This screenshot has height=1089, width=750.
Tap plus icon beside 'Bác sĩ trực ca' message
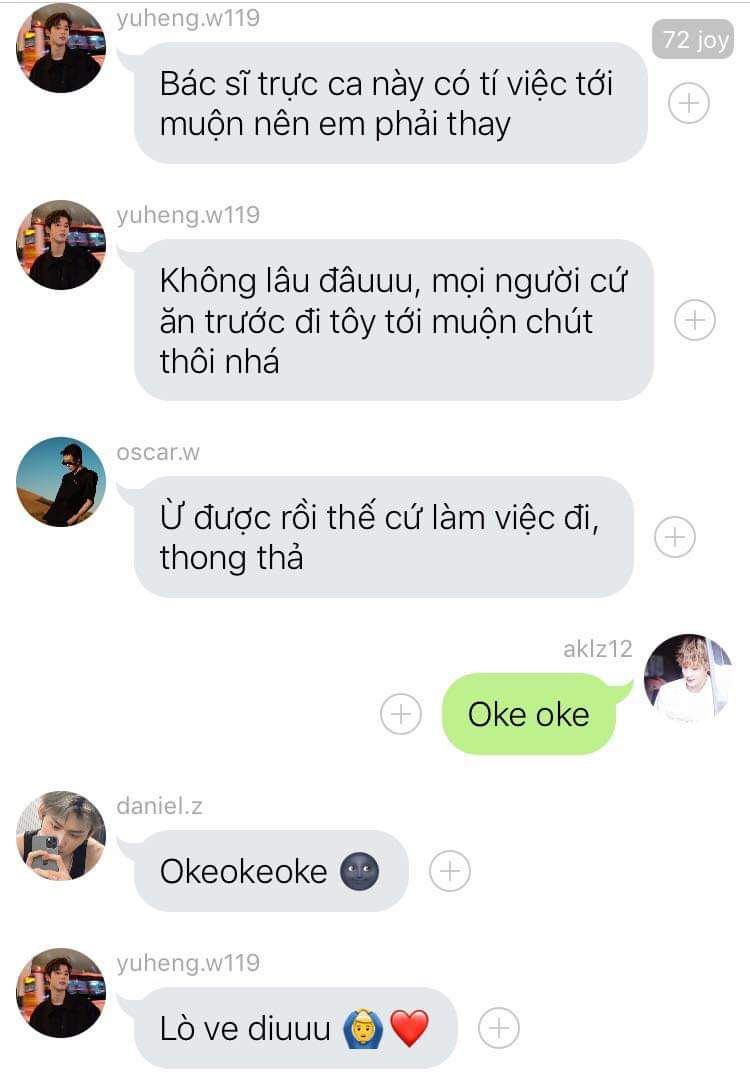coord(688,103)
